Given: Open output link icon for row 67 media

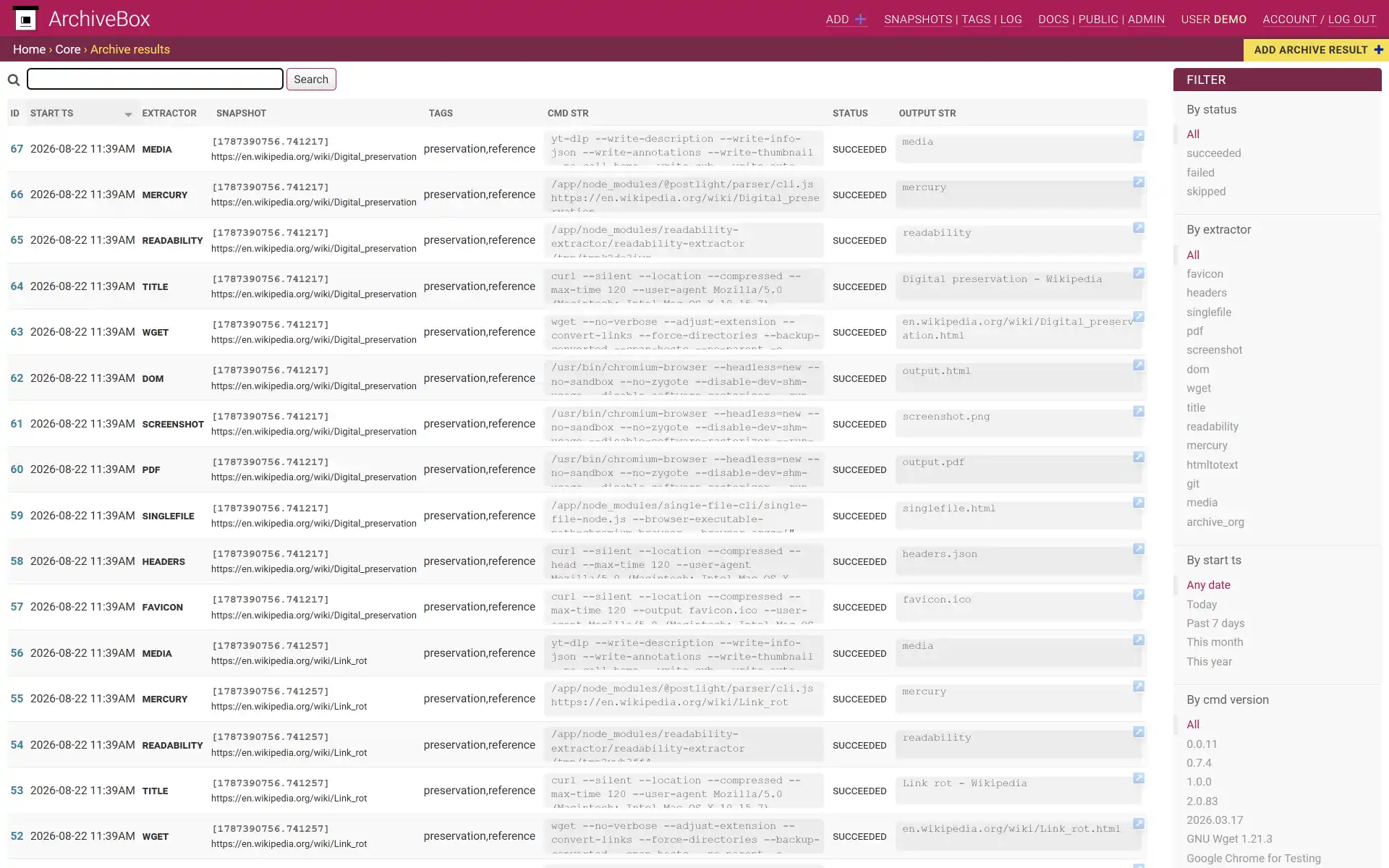Looking at the screenshot, I should pos(1139,136).
